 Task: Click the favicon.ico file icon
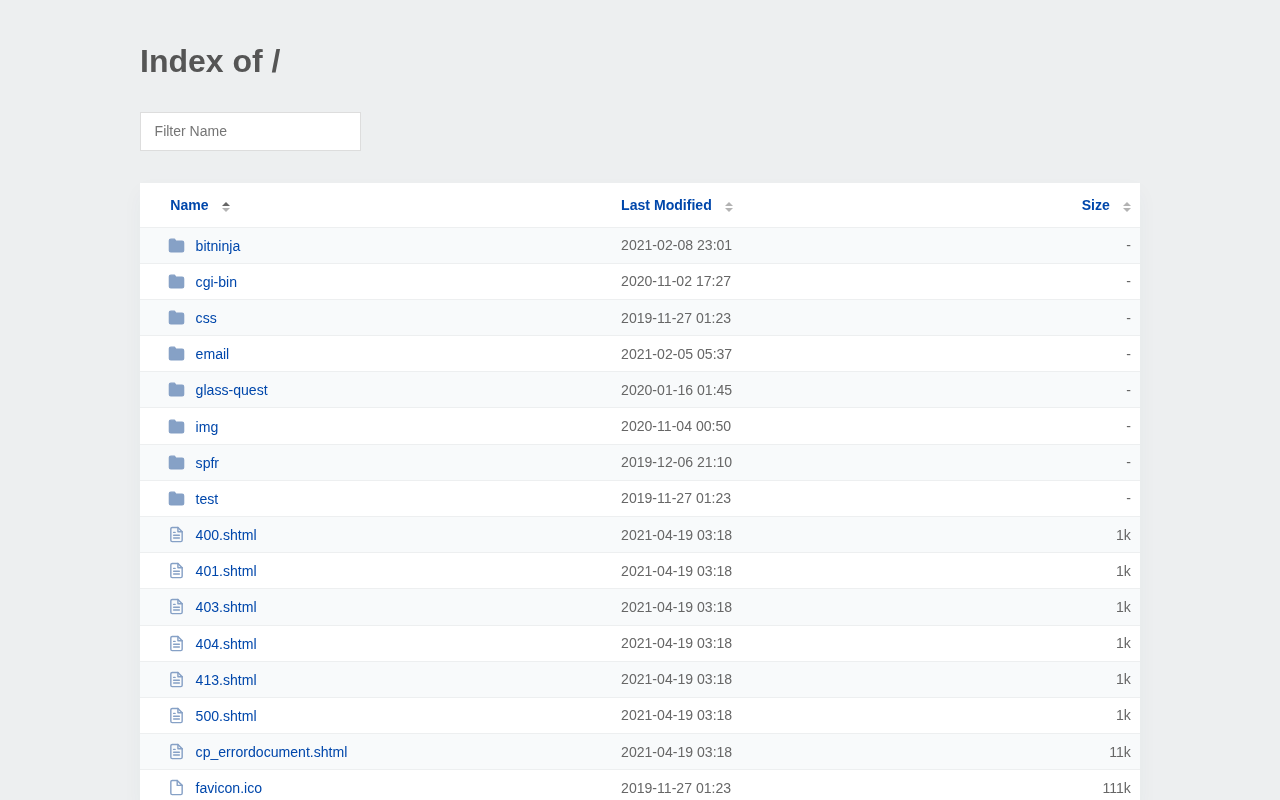(x=176, y=788)
